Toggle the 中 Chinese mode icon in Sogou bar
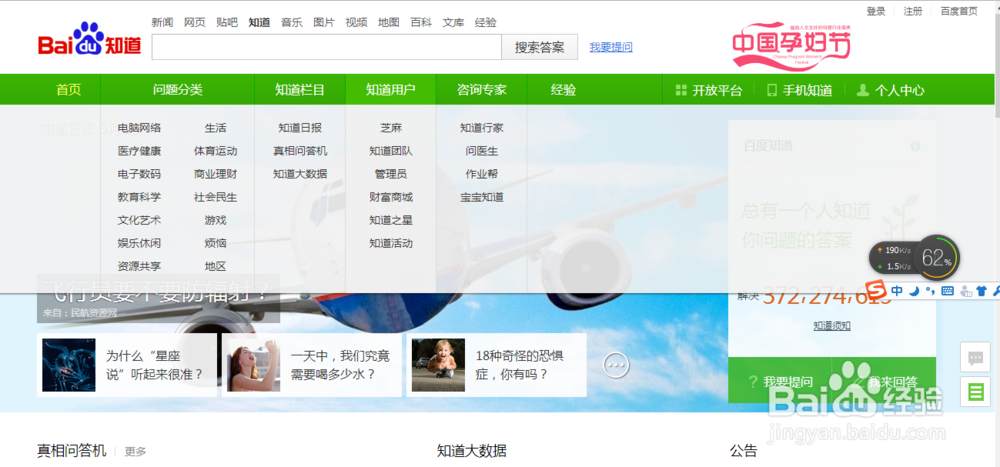Screen dimensions: 1000x467 [897, 291]
